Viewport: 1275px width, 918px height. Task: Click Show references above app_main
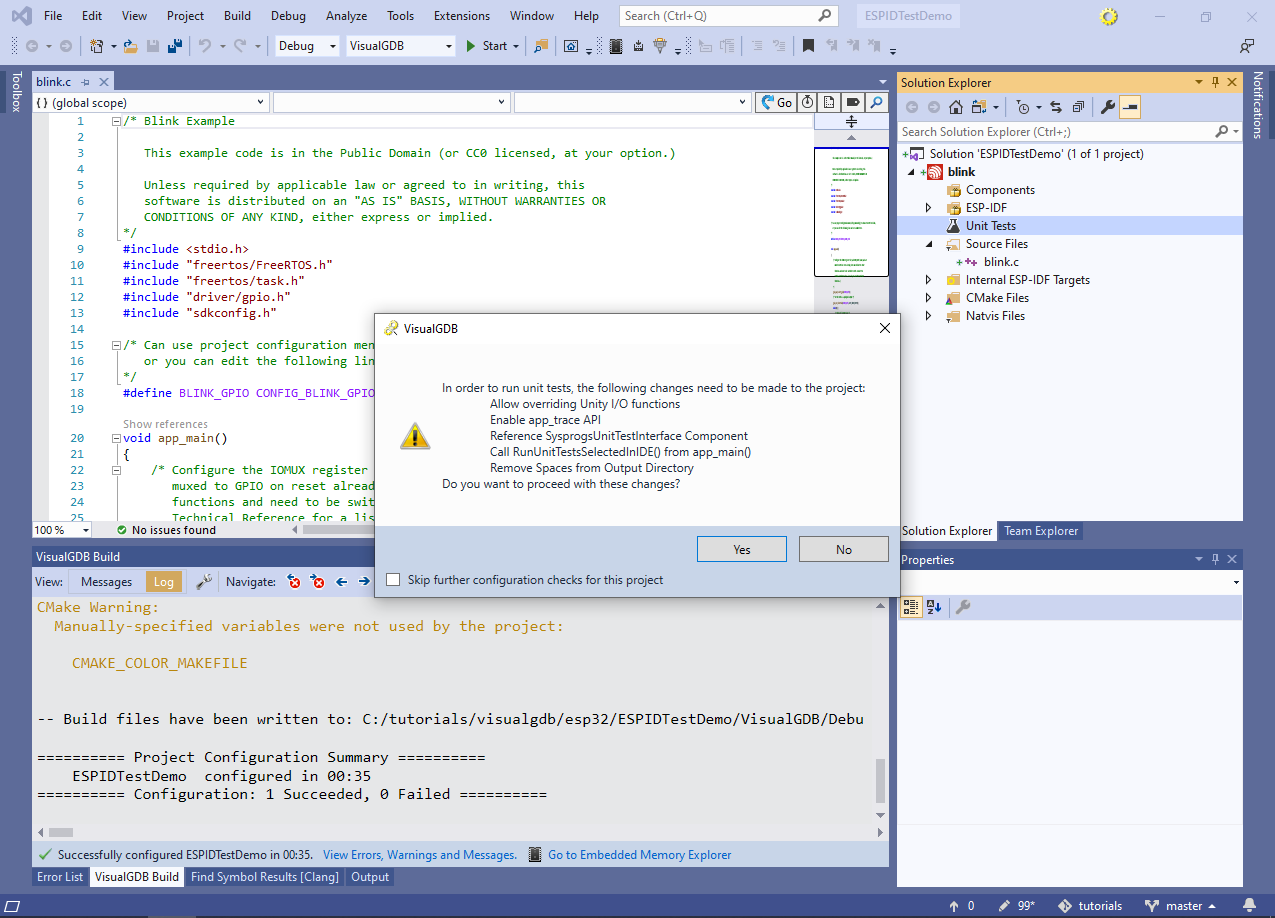pyautogui.click(x=165, y=424)
